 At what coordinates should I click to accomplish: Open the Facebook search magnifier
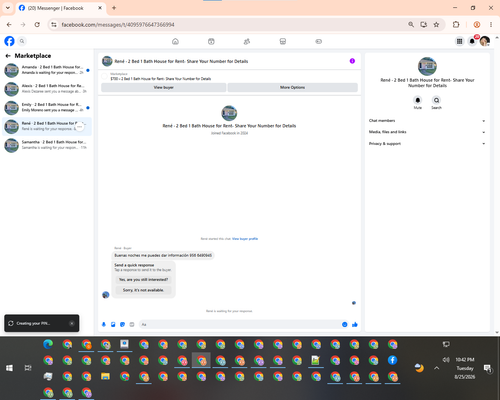[x=22, y=41]
